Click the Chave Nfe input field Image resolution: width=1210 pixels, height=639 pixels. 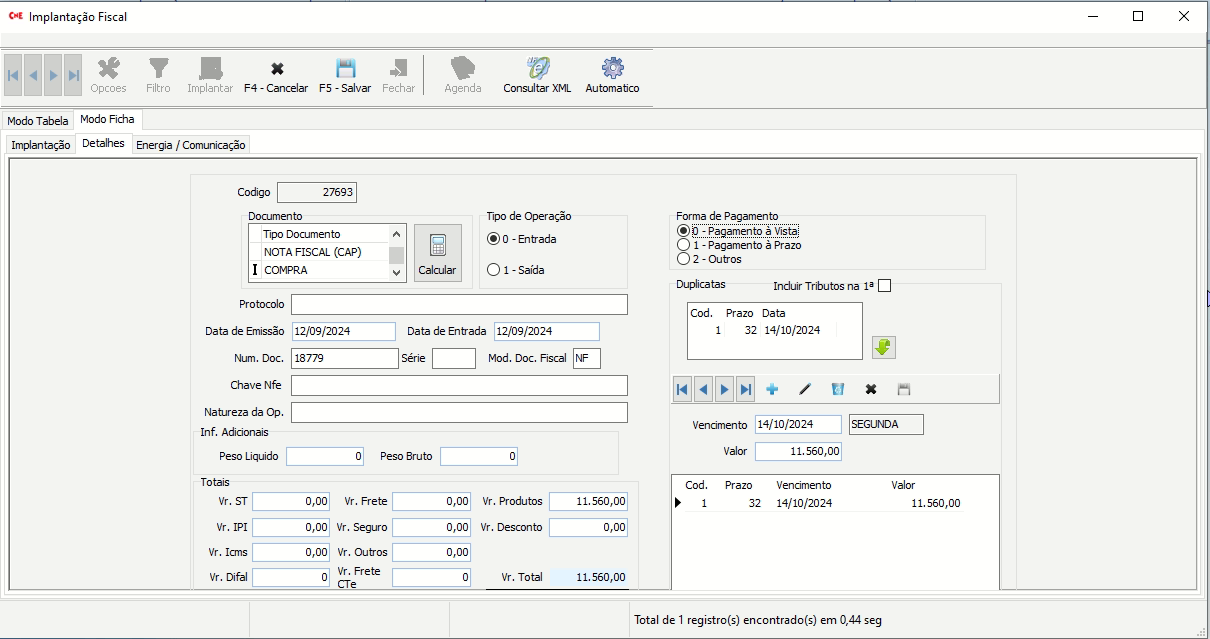(459, 386)
